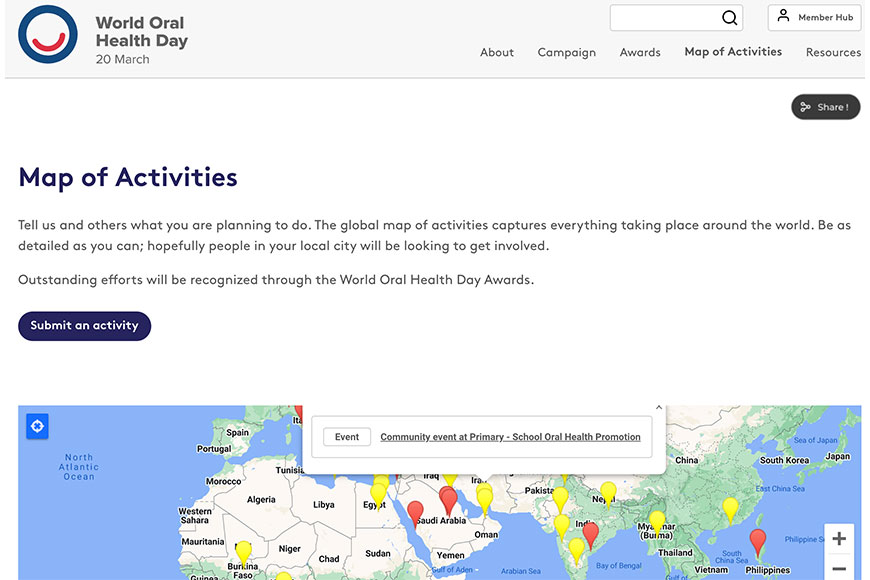Click the World Oral Health Day smile logo
This screenshot has height=580, width=870.
point(48,34)
